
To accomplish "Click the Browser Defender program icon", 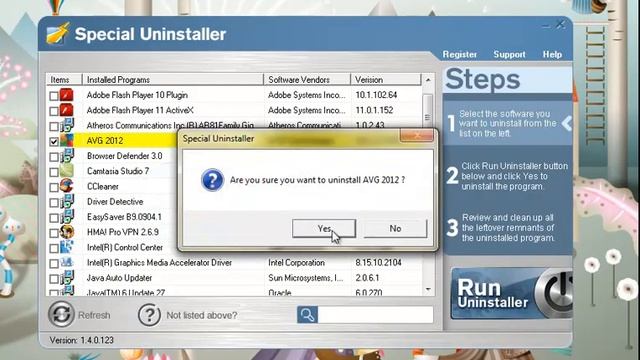I will [67, 156].
